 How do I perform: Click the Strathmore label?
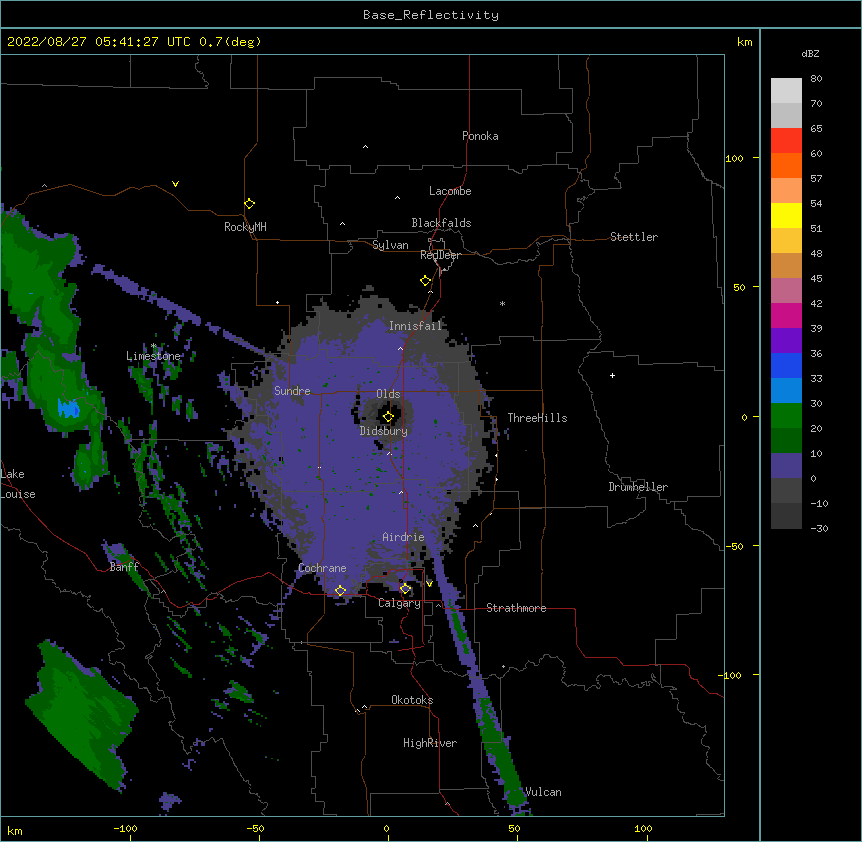pyautogui.click(x=516, y=608)
